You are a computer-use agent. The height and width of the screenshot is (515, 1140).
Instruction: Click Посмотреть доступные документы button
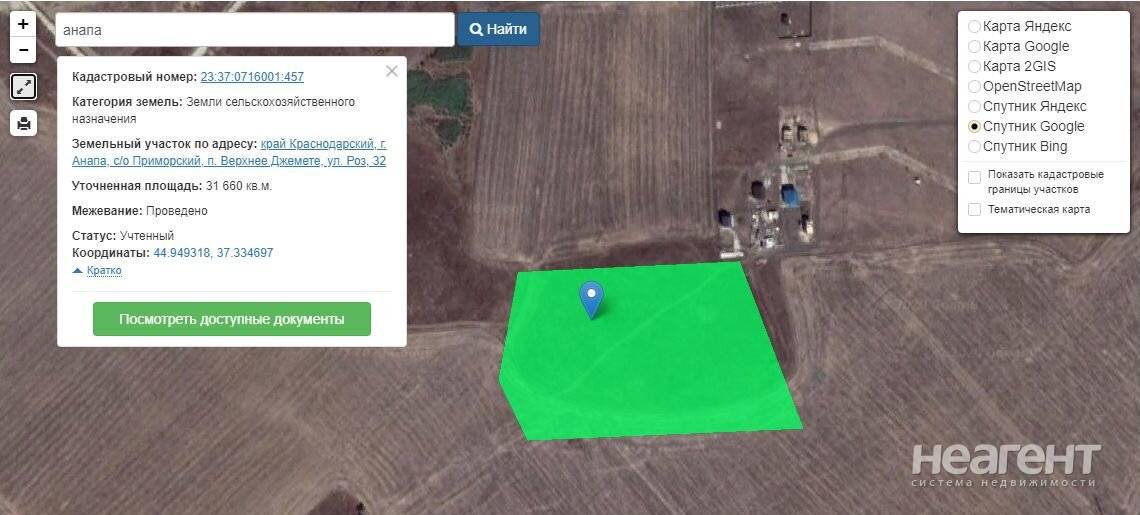tap(232, 319)
